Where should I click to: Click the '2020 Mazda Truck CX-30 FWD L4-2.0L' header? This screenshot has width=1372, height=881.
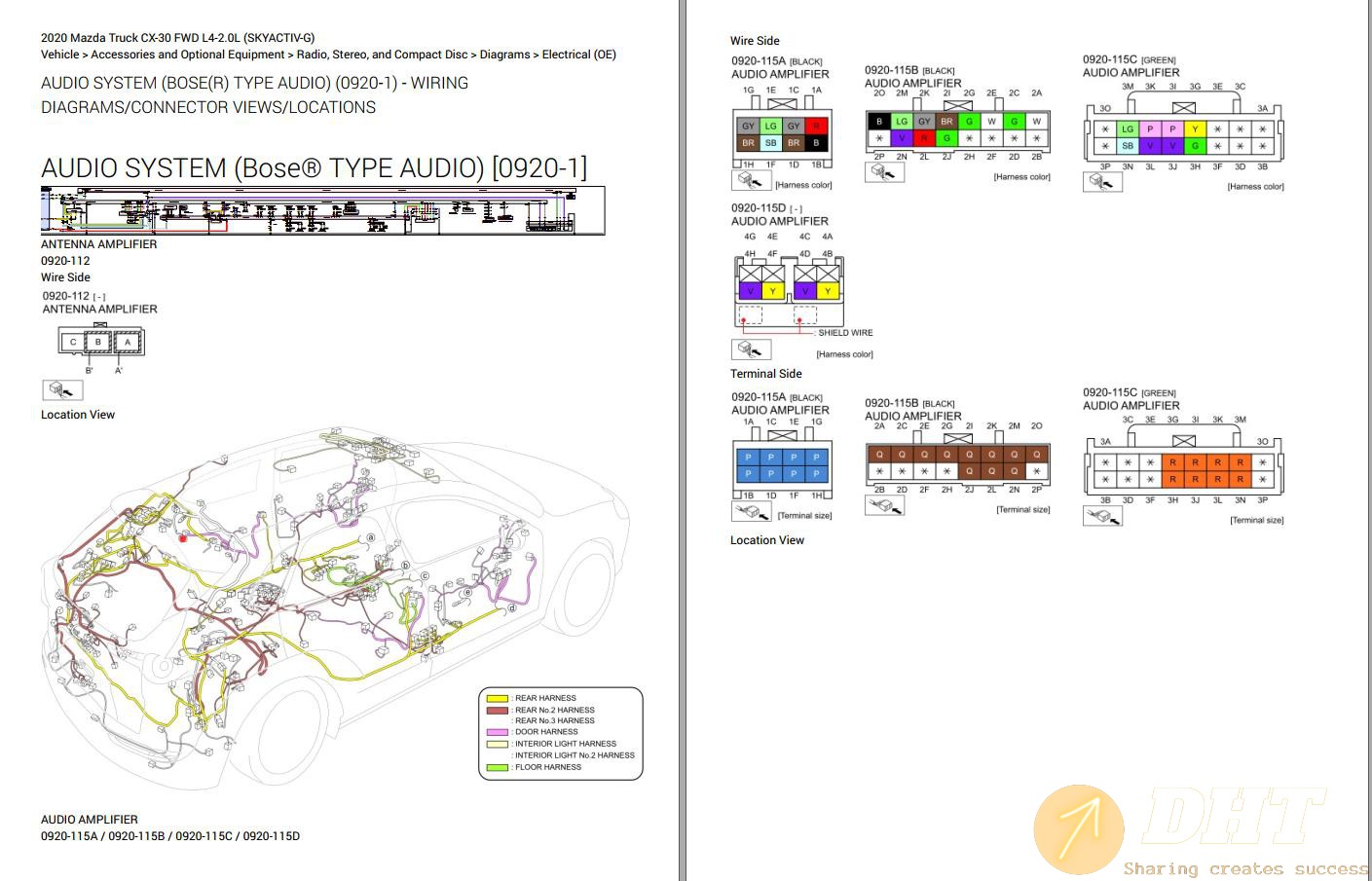(x=178, y=38)
